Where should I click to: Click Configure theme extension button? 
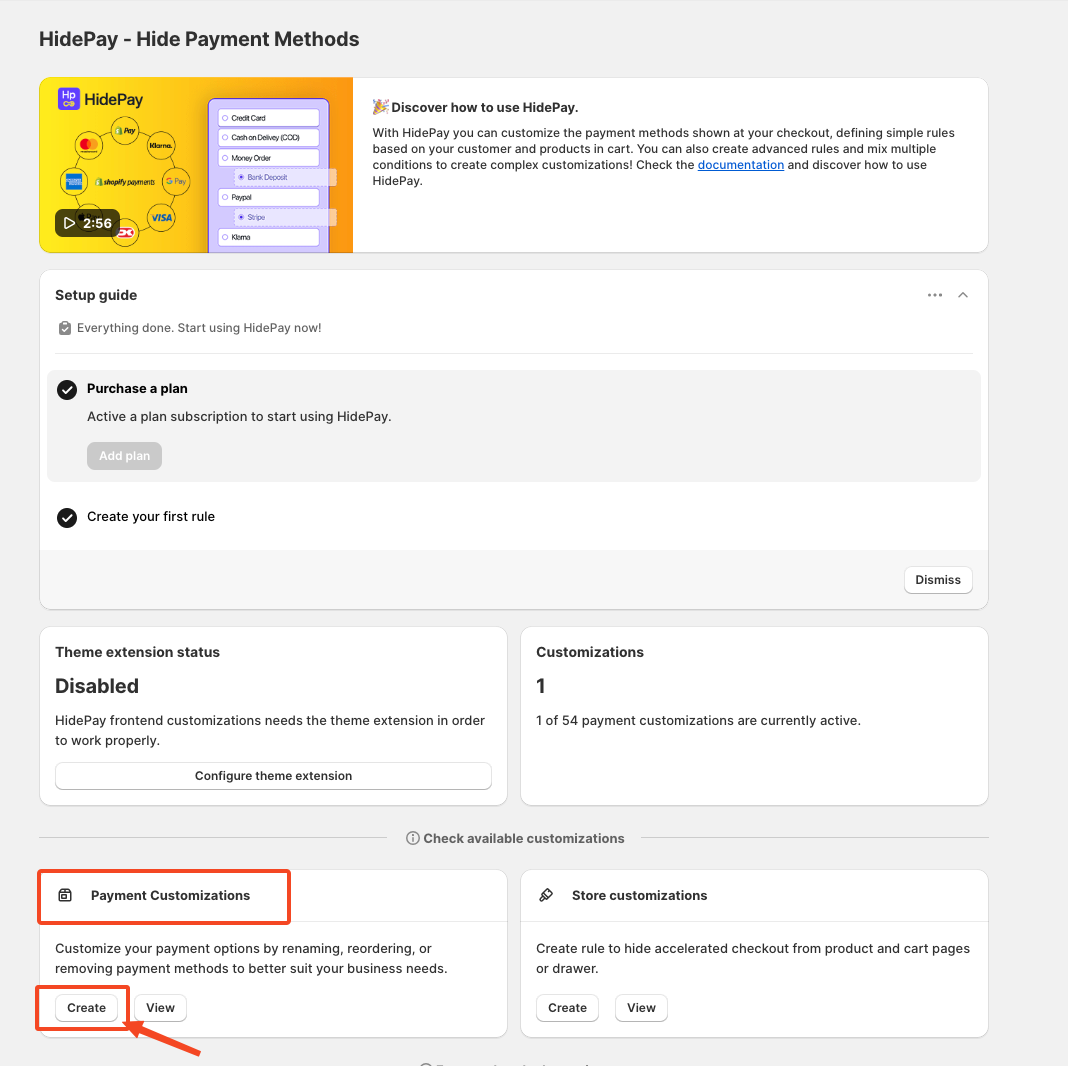(273, 776)
